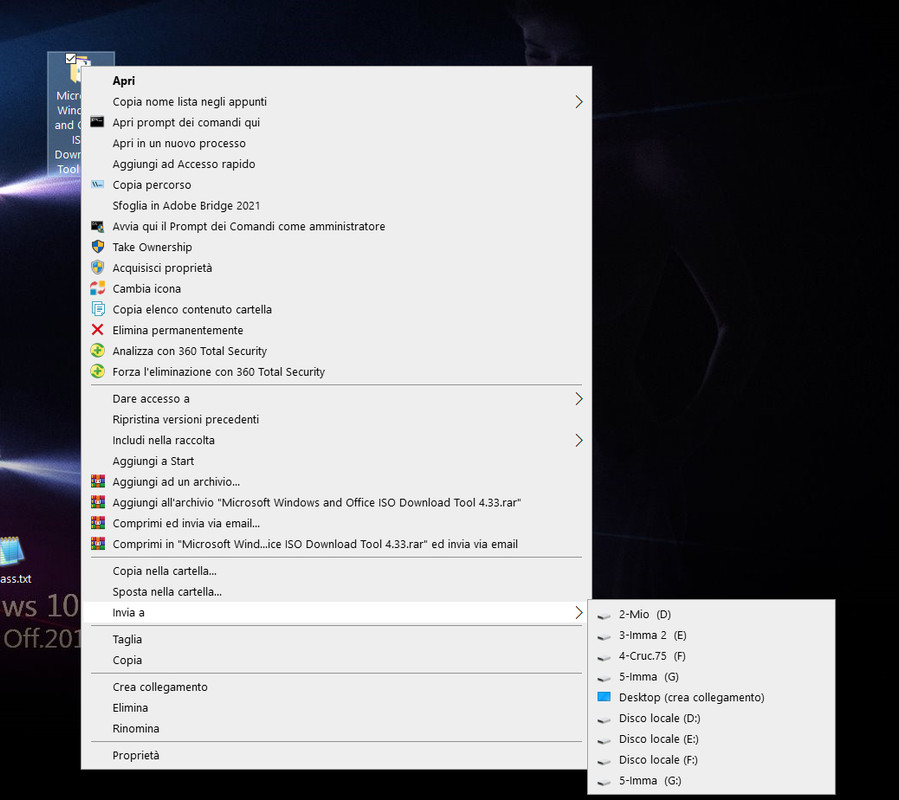Select the ass.txt file icon on the desktop
The image size is (899, 800).
[x=11, y=551]
